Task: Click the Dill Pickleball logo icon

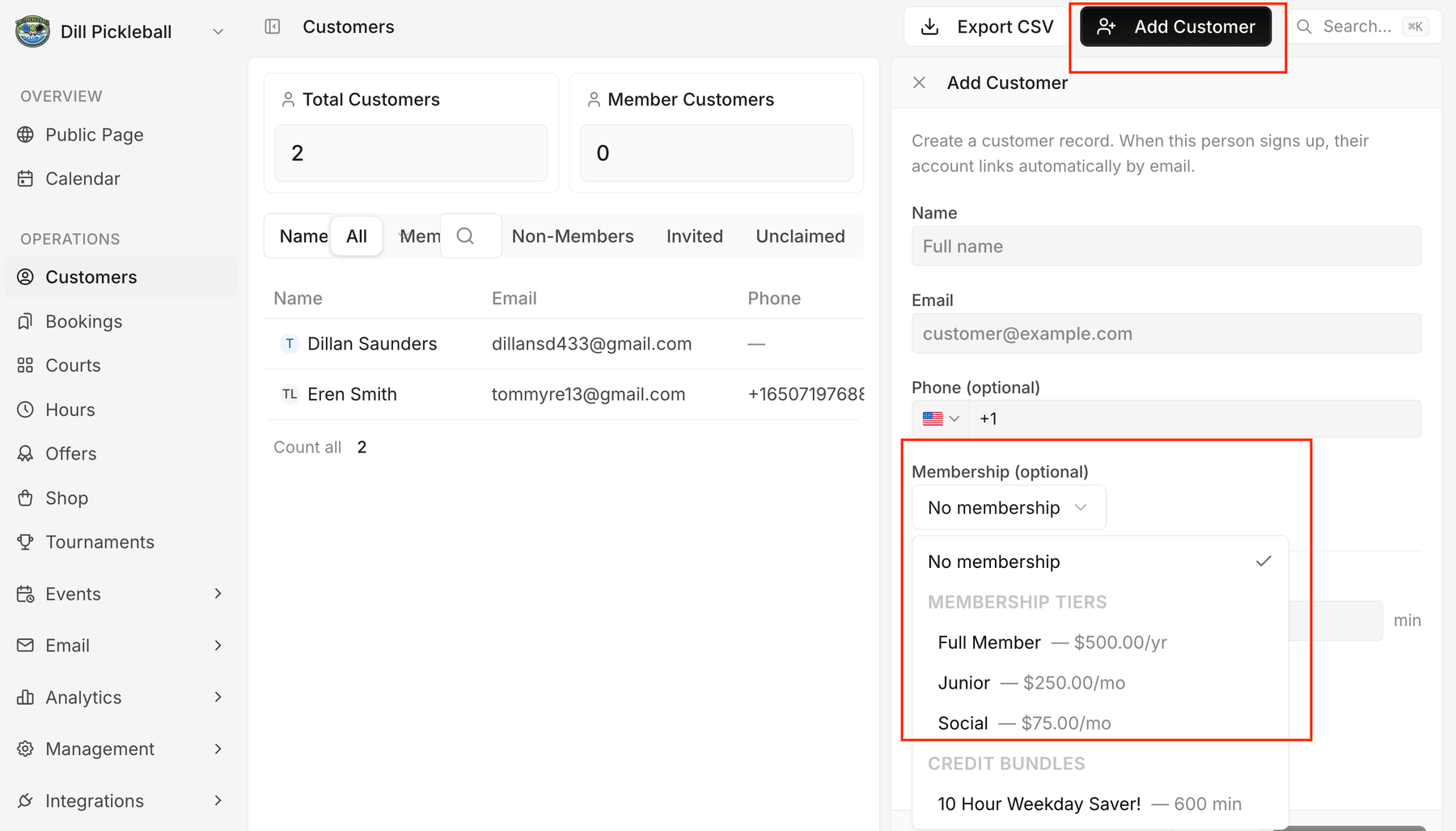Action: pos(32,32)
